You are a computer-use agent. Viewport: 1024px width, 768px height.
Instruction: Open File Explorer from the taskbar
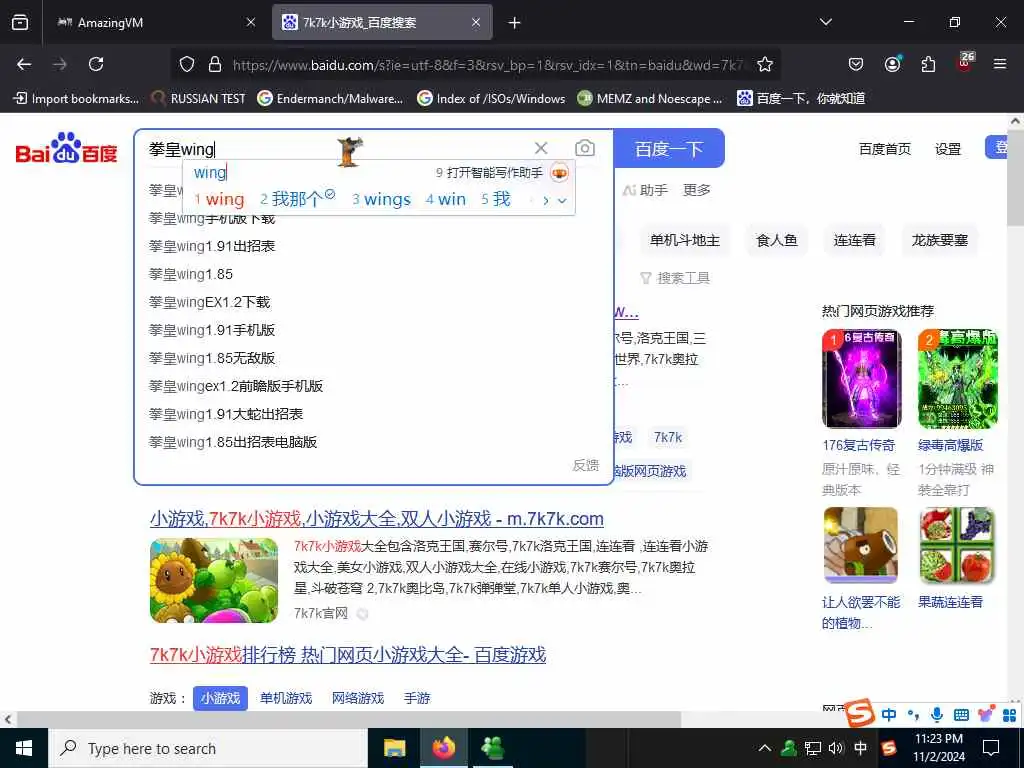pyautogui.click(x=394, y=748)
